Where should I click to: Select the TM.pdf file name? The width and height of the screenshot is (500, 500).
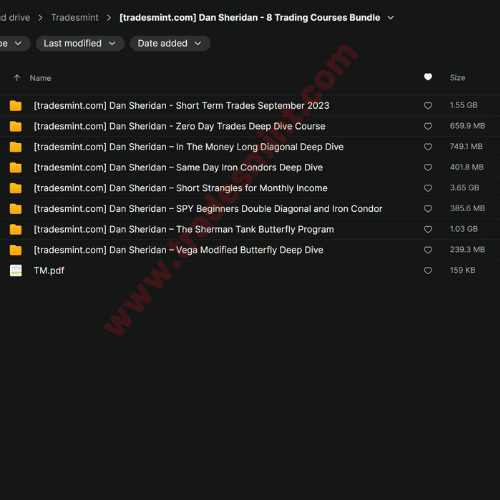pyautogui.click(x=49, y=271)
